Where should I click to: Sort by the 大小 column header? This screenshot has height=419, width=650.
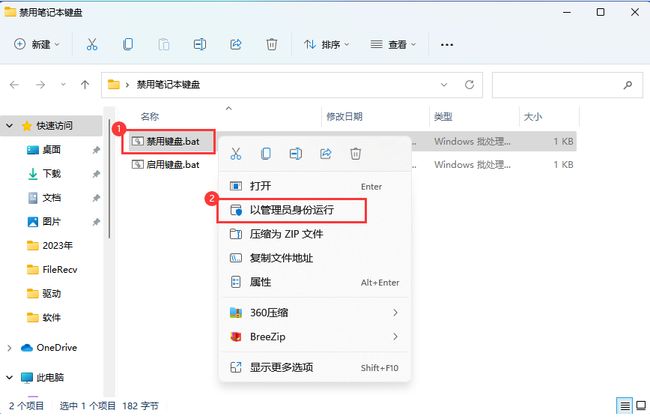(x=533, y=116)
